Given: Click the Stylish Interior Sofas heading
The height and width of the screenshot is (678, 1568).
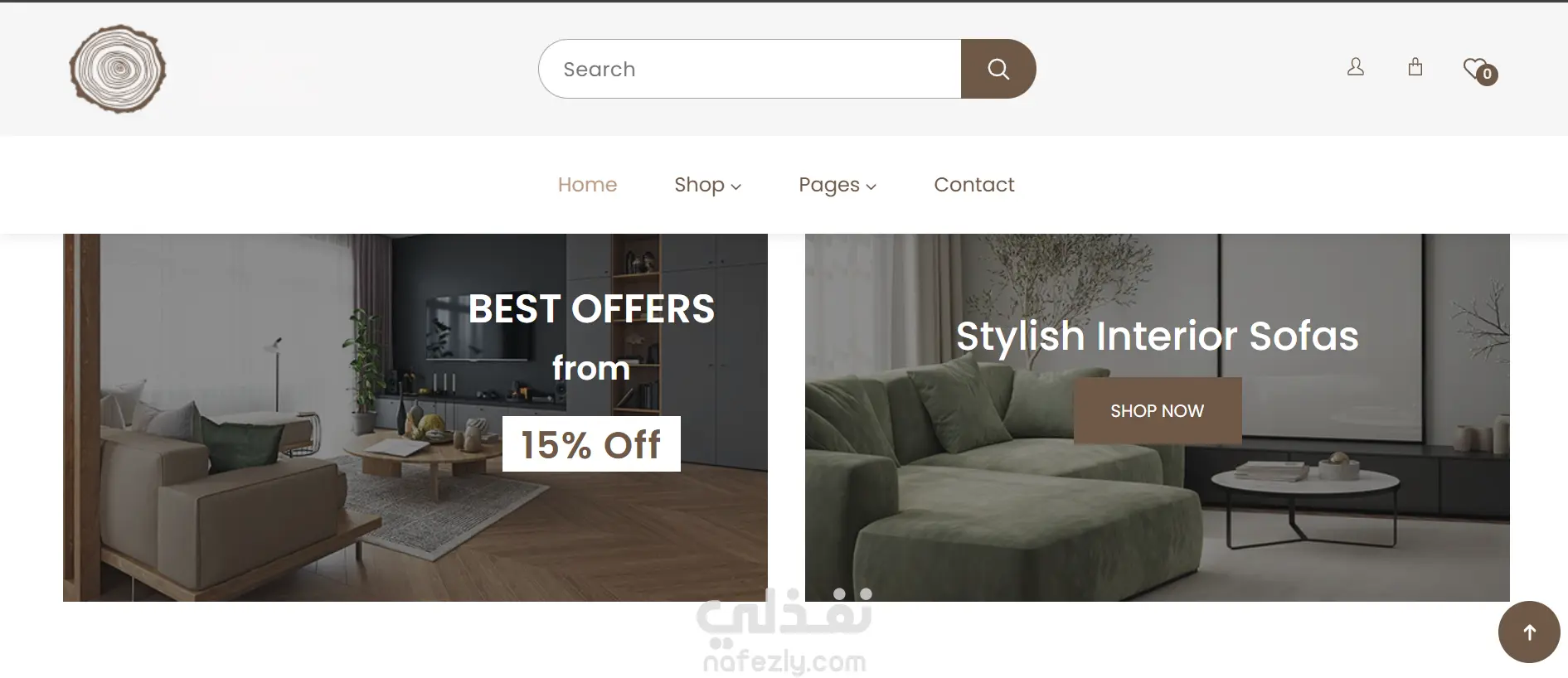Looking at the screenshot, I should pos(1157,336).
